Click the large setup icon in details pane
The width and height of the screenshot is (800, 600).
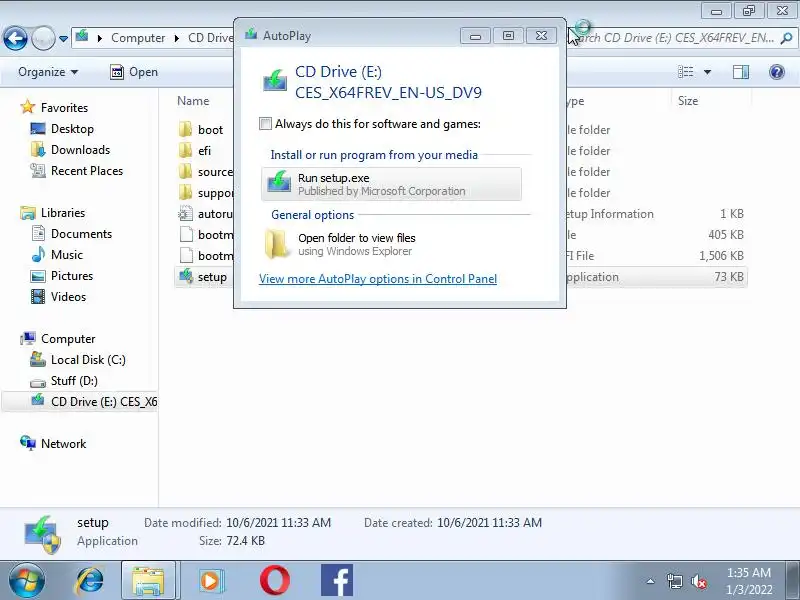tap(43, 534)
